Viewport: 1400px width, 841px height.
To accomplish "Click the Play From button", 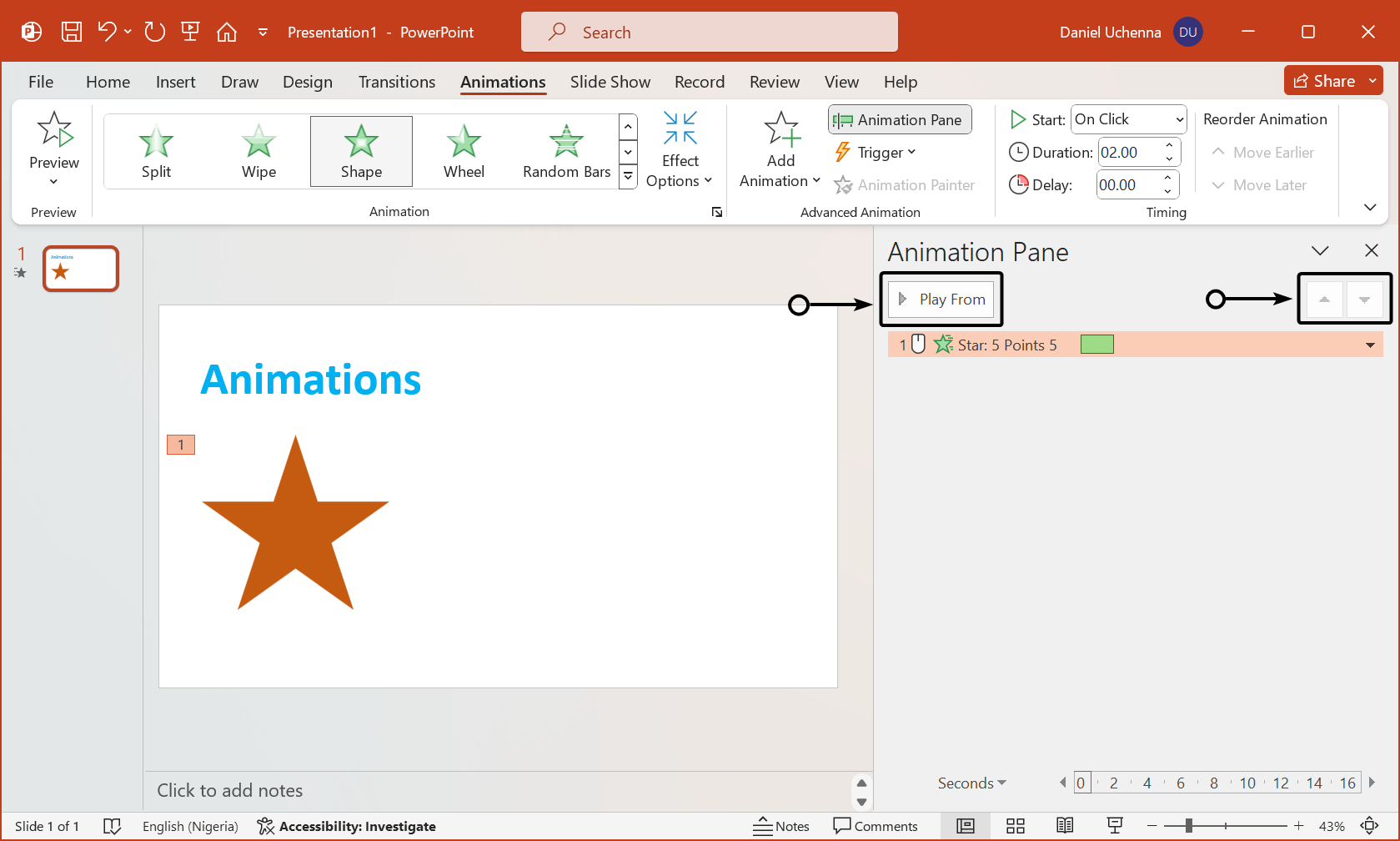I will click(941, 300).
